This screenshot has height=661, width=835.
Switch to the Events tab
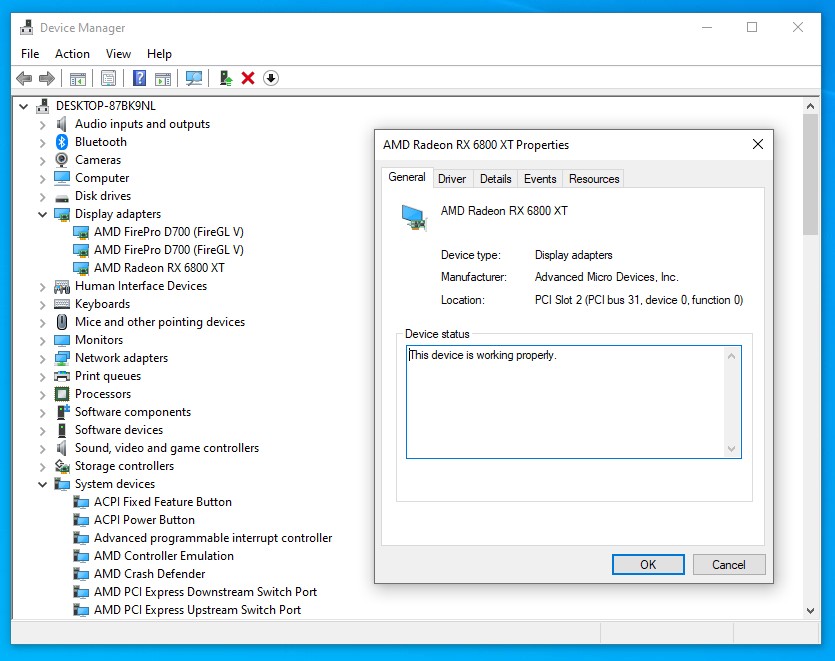(x=539, y=179)
